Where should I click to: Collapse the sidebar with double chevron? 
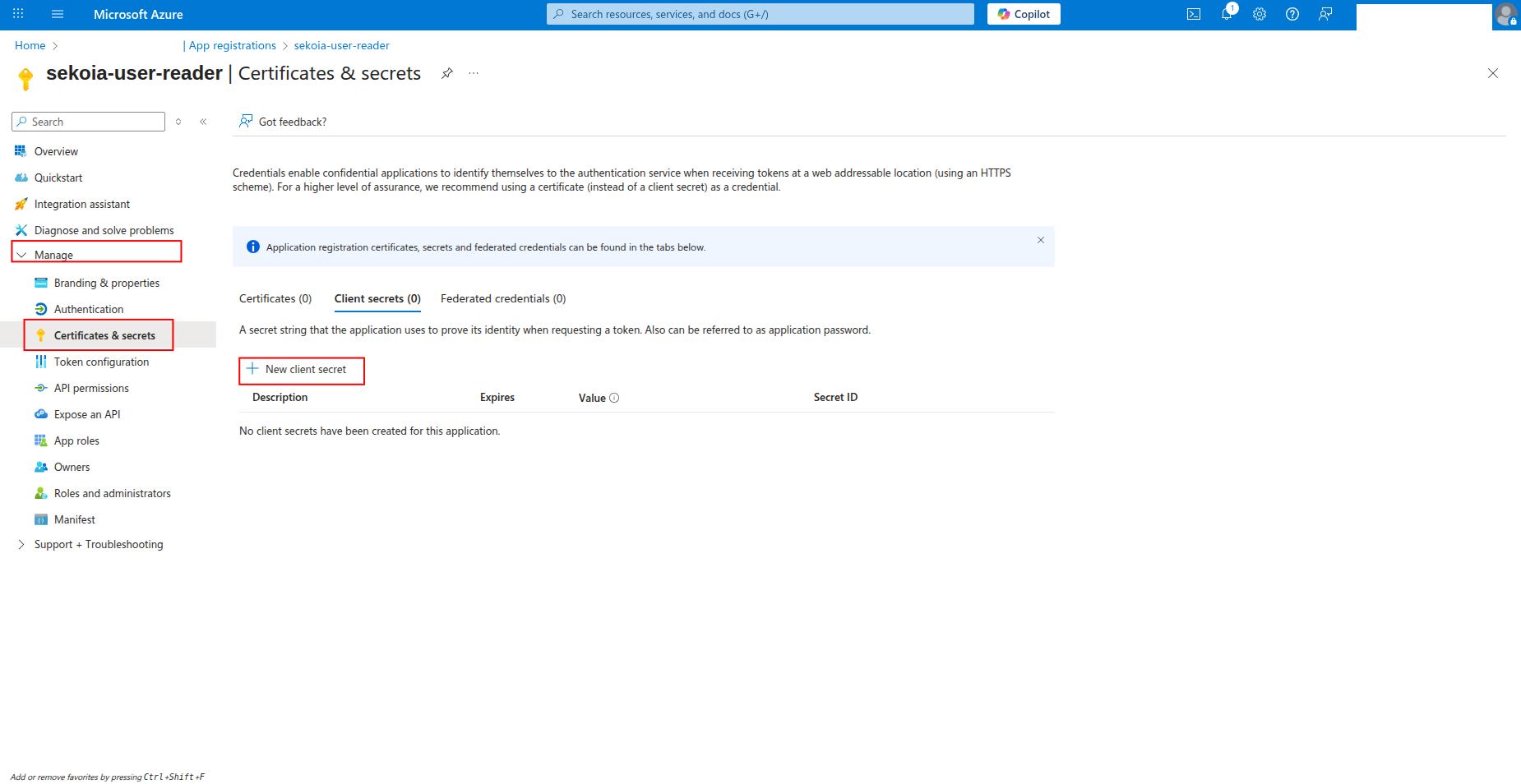[x=203, y=122]
